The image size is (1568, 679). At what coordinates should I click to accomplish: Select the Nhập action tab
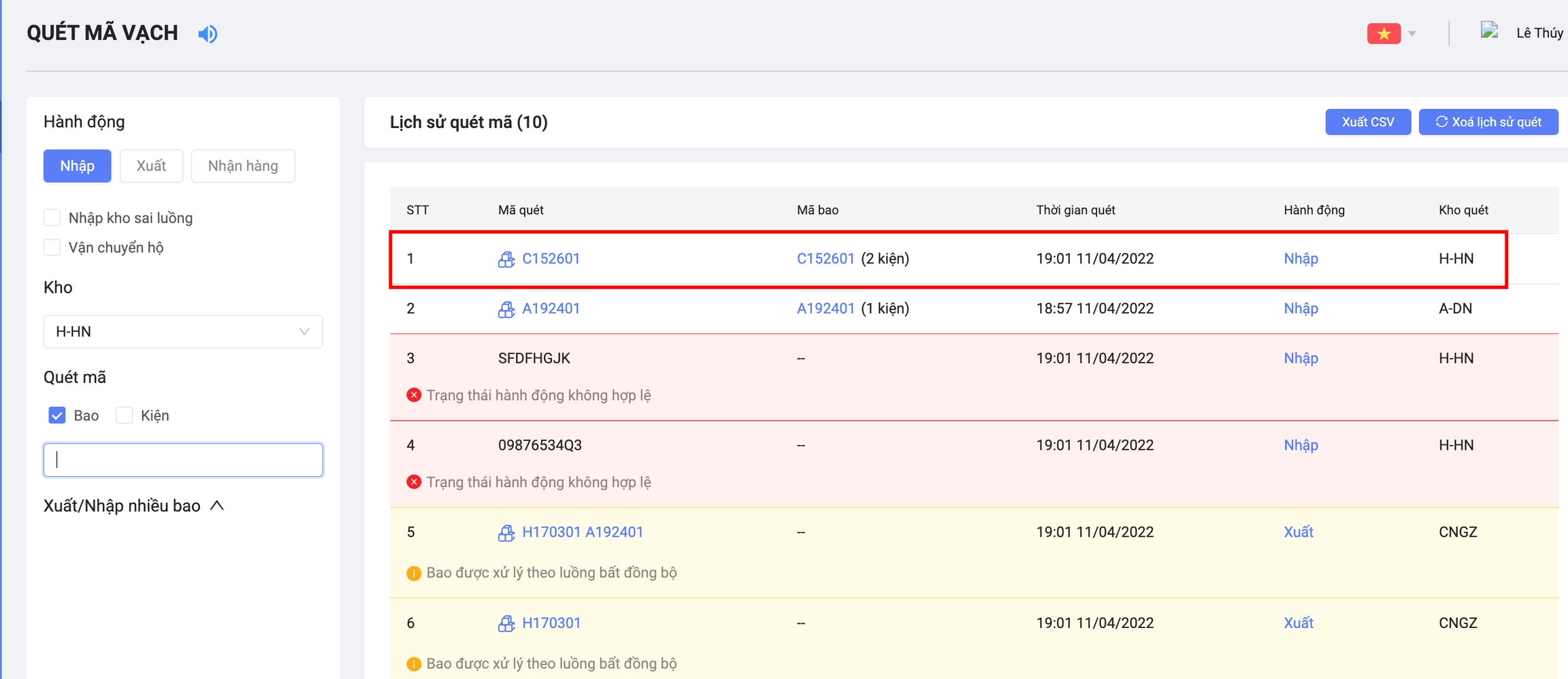click(77, 166)
